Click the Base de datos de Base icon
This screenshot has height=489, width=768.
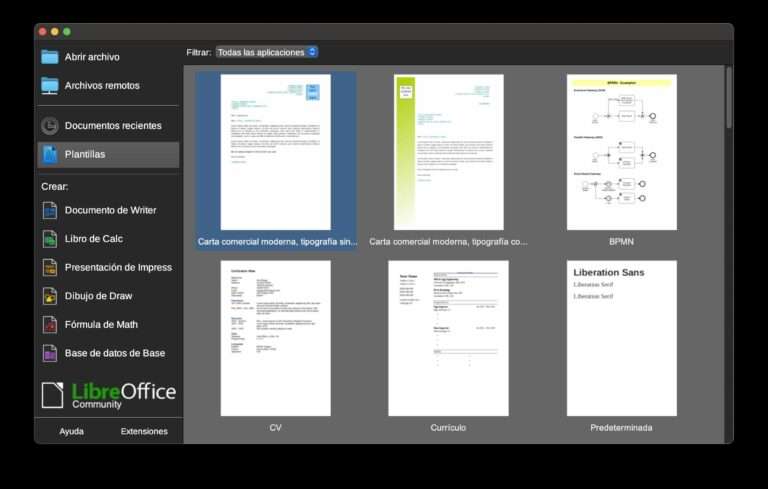coord(50,353)
